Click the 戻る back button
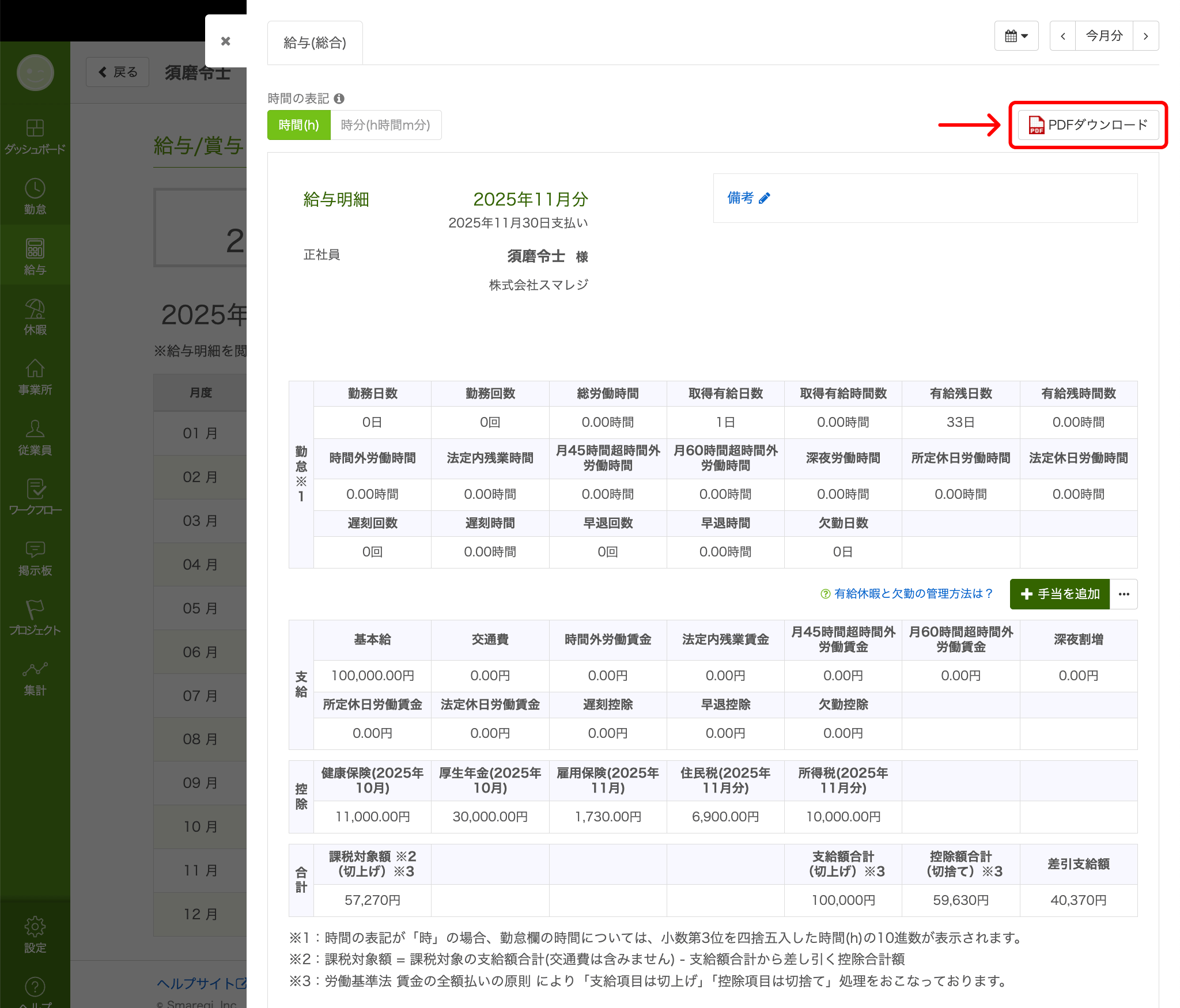1180x1008 pixels. (x=118, y=72)
